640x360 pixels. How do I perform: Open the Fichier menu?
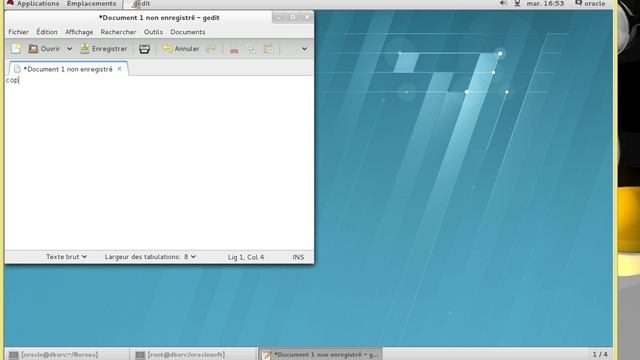[18, 32]
